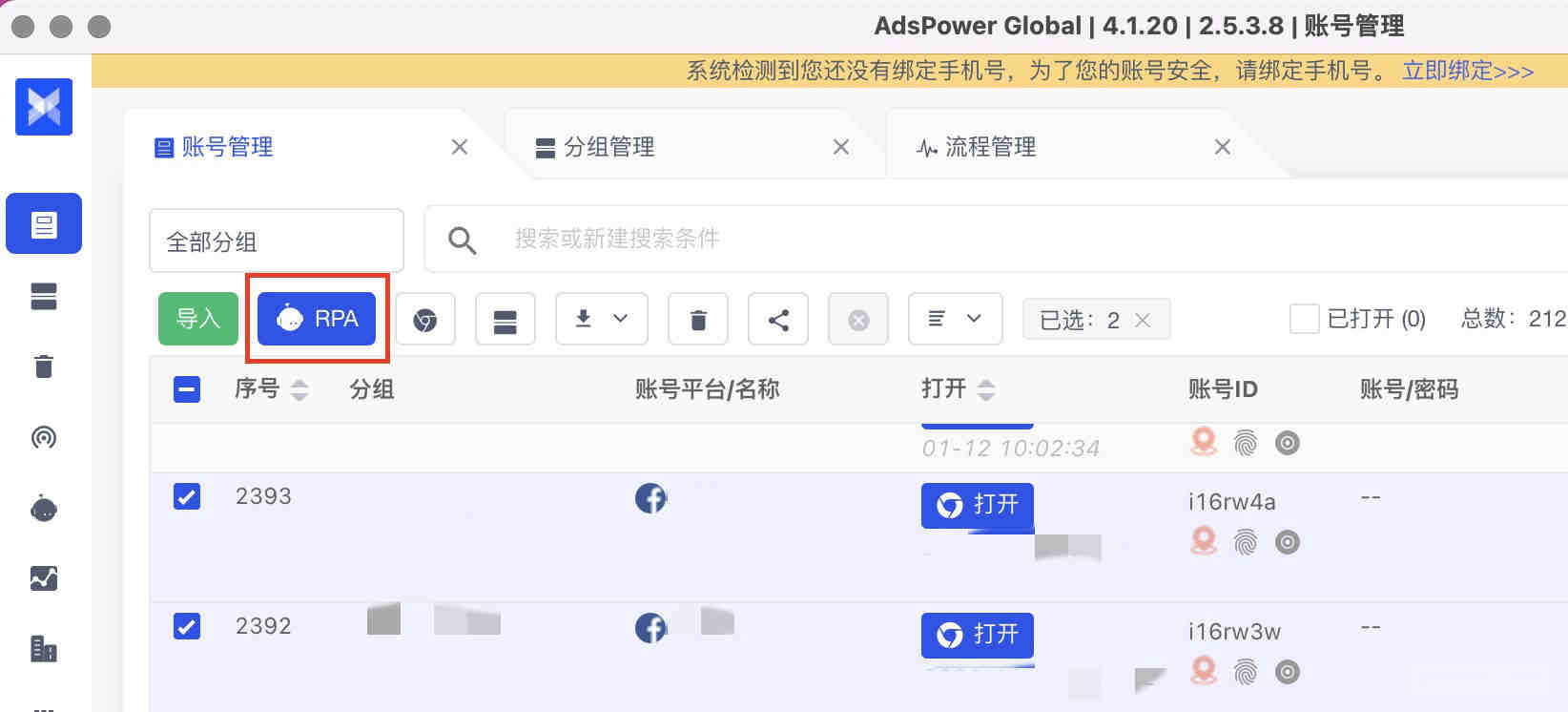Click the 账号/密码 column header
The width and height of the screenshot is (1568, 712).
(x=1410, y=389)
